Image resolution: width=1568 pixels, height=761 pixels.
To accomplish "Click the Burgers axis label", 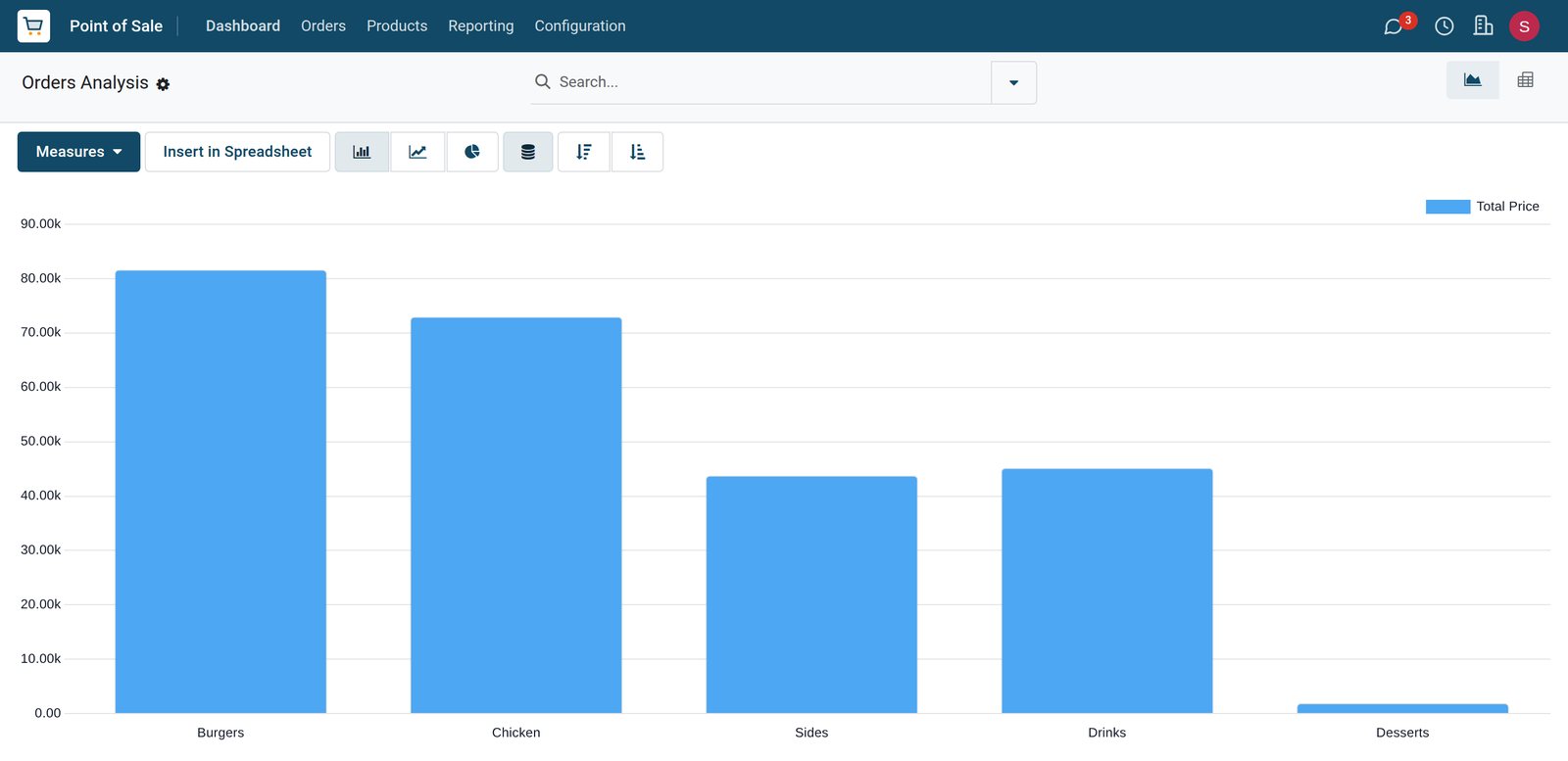I will [x=220, y=733].
